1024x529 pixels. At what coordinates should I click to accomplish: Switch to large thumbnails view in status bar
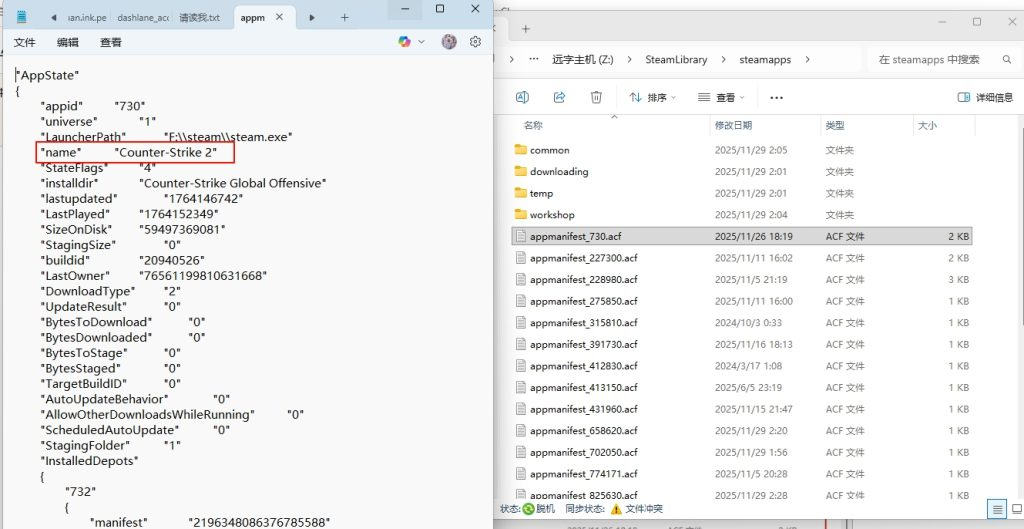click(x=1014, y=509)
